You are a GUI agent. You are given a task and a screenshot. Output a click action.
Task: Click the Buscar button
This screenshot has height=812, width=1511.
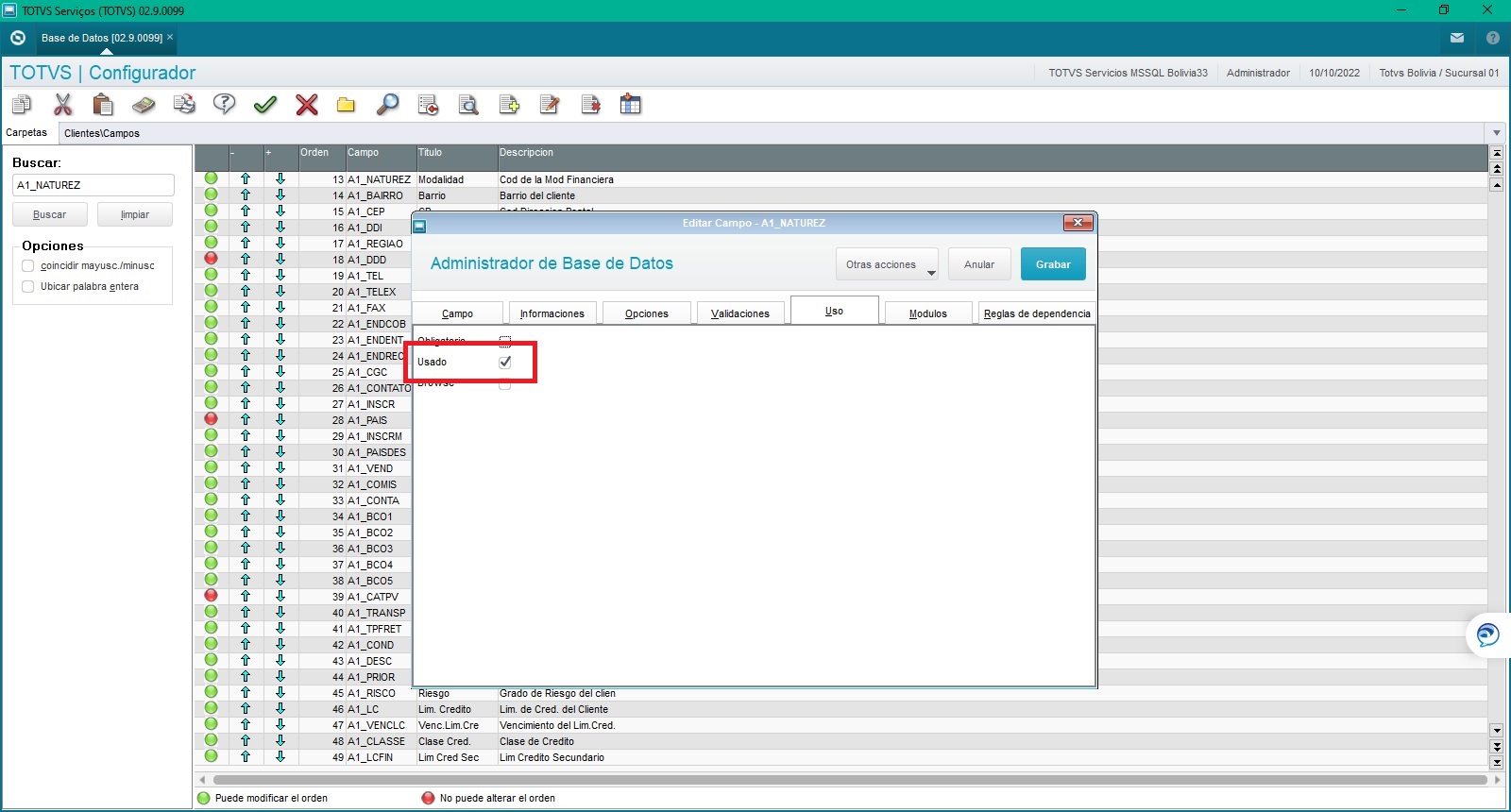tap(50, 214)
